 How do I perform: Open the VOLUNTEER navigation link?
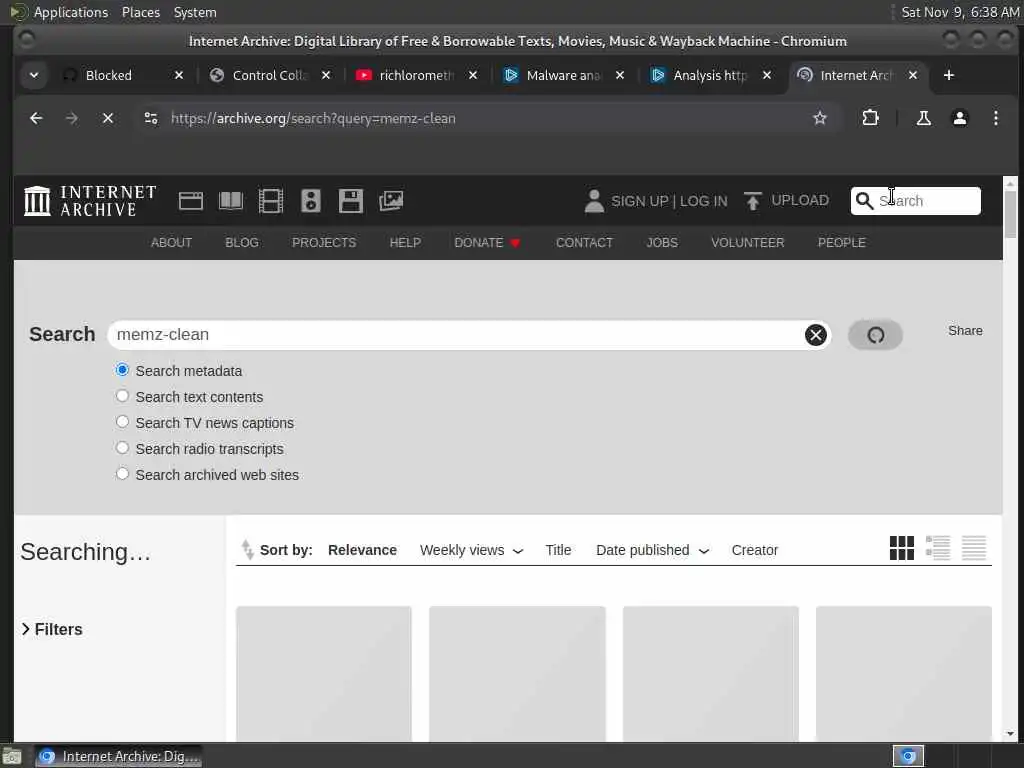(x=748, y=243)
